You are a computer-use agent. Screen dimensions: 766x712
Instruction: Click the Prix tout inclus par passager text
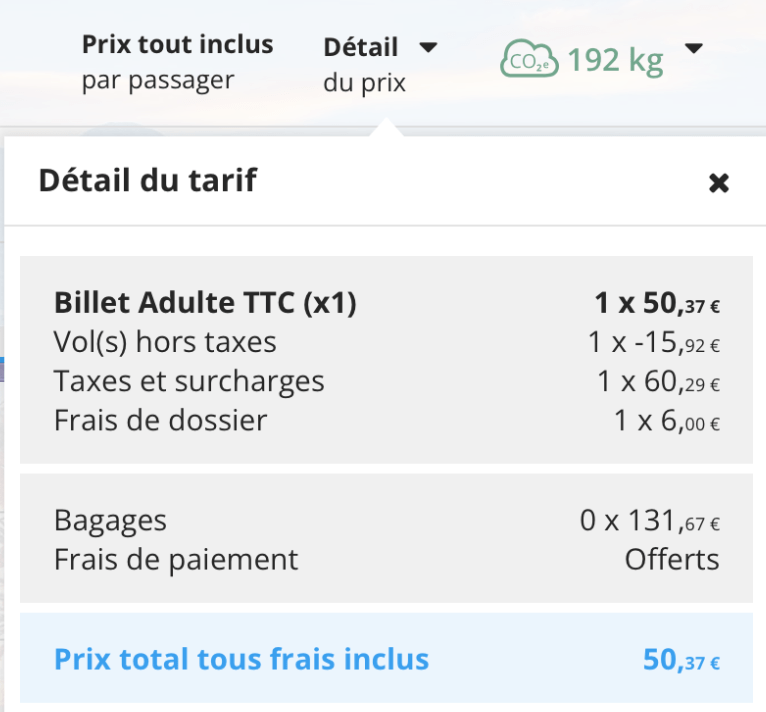point(177,62)
